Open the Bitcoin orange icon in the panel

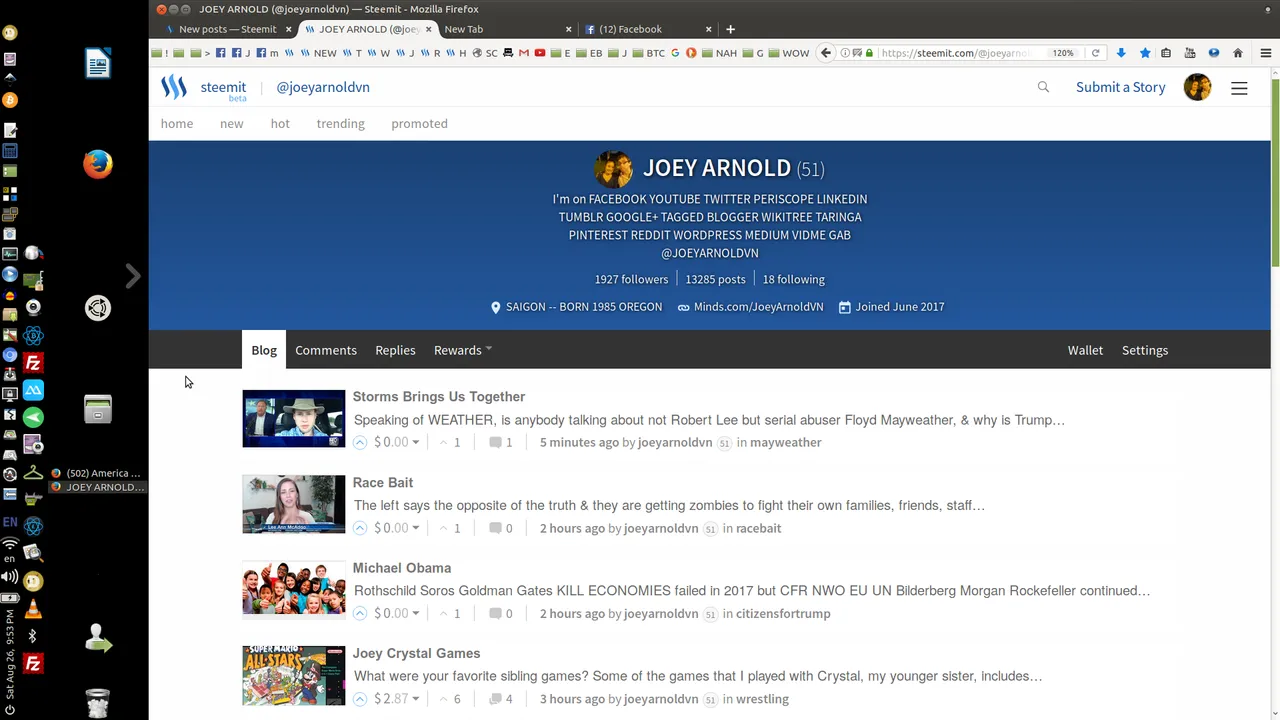10,100
